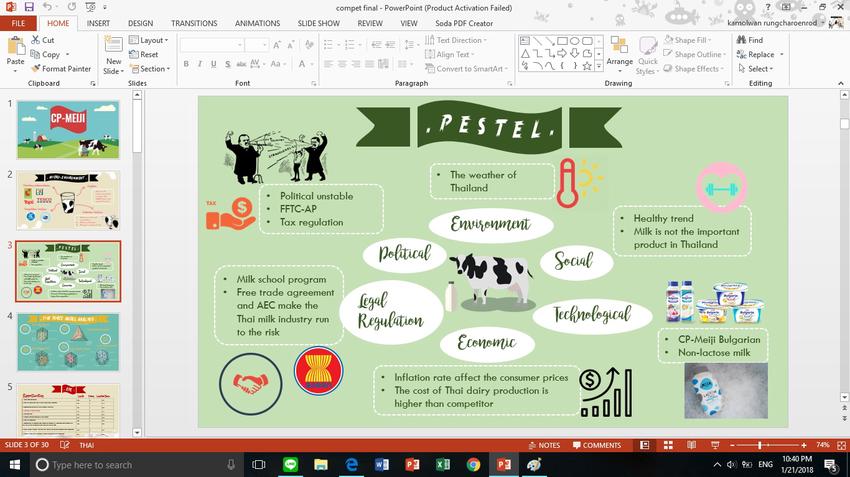Open Windows Start menu
The image size is (850, 477).
coord(15,465)
